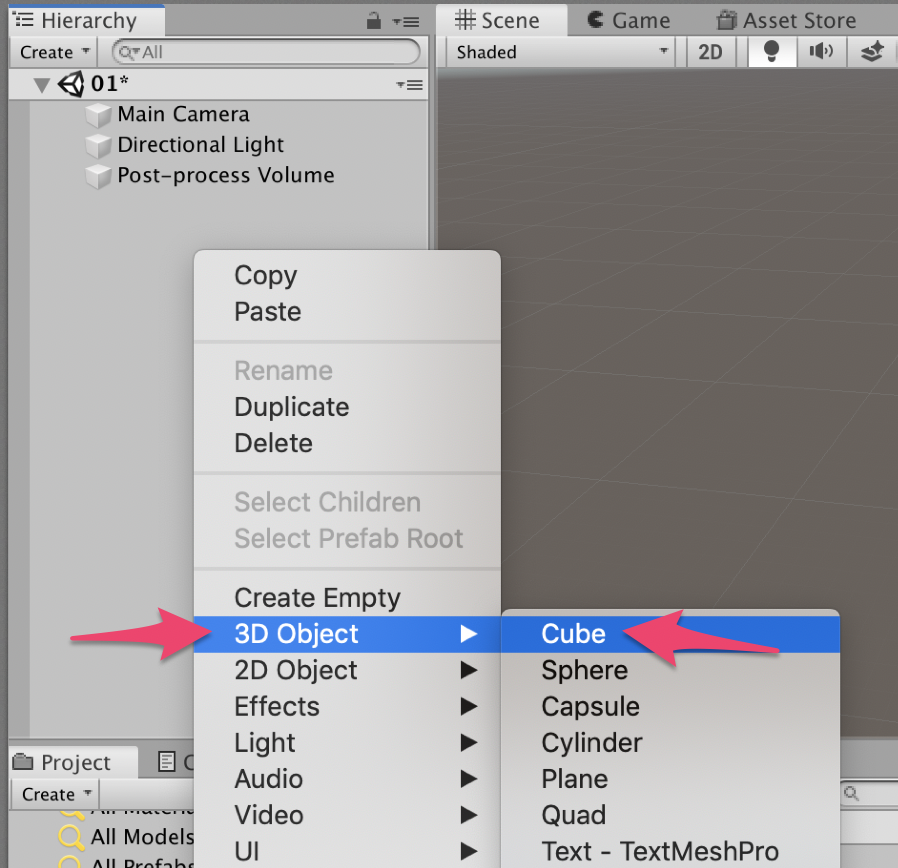Image resolution: width=898 pixels, height=868 pixels.
Task: Open the Hierarchy search filter magnifier dropdown
Action: pos(128,53)
